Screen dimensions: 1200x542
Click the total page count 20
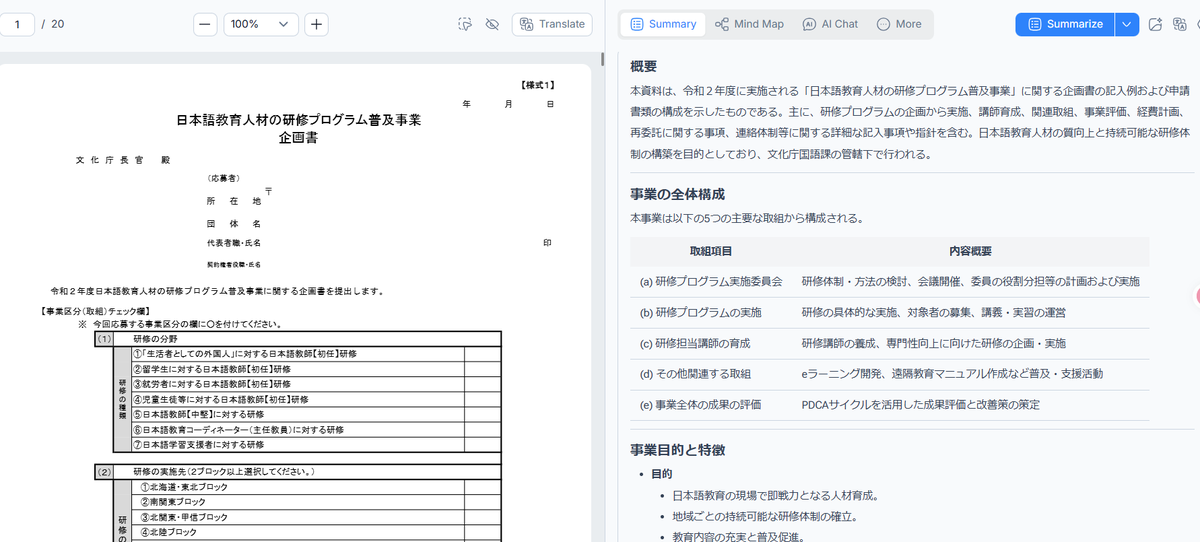coord(58,24)
